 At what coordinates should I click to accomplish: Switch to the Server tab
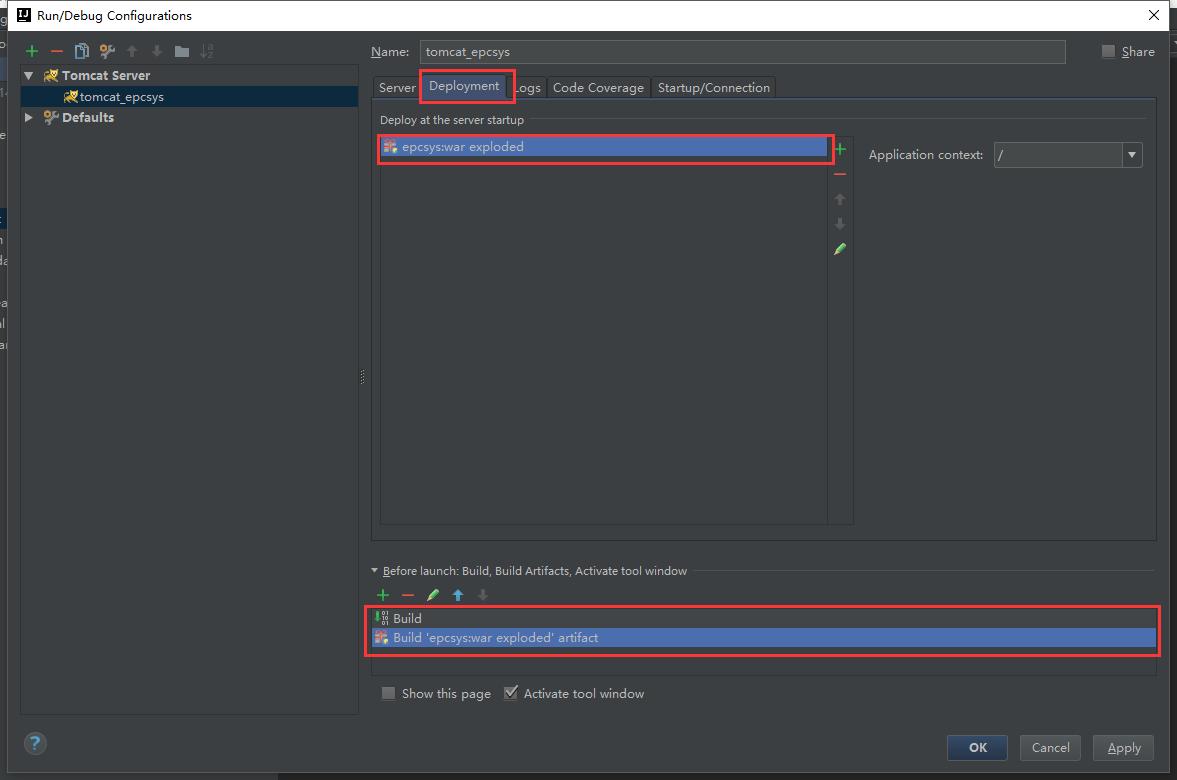(396, 87)
